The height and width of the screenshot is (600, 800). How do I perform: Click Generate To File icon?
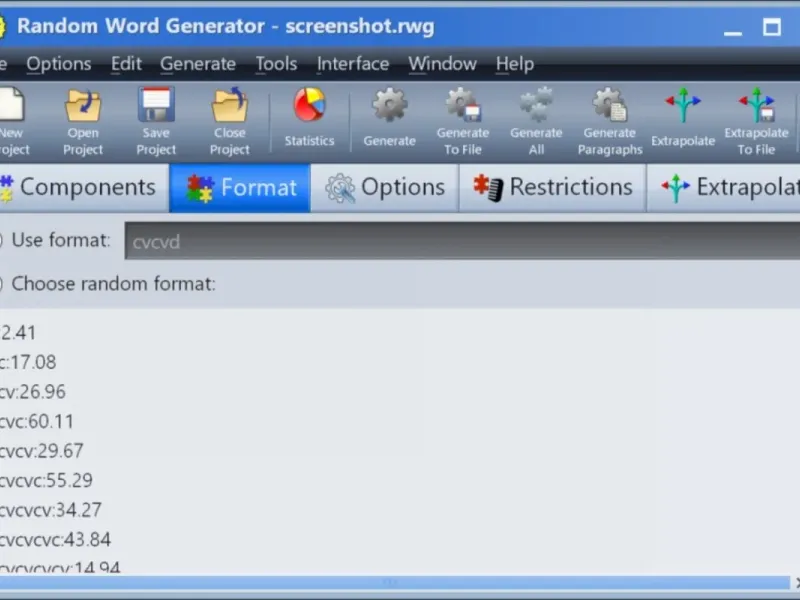[463, 105]
